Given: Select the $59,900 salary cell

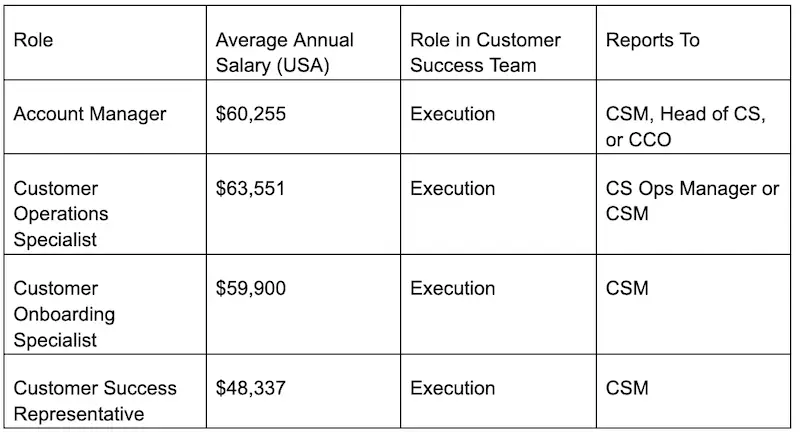Looking at the screenshot, I should pos(251,289).
